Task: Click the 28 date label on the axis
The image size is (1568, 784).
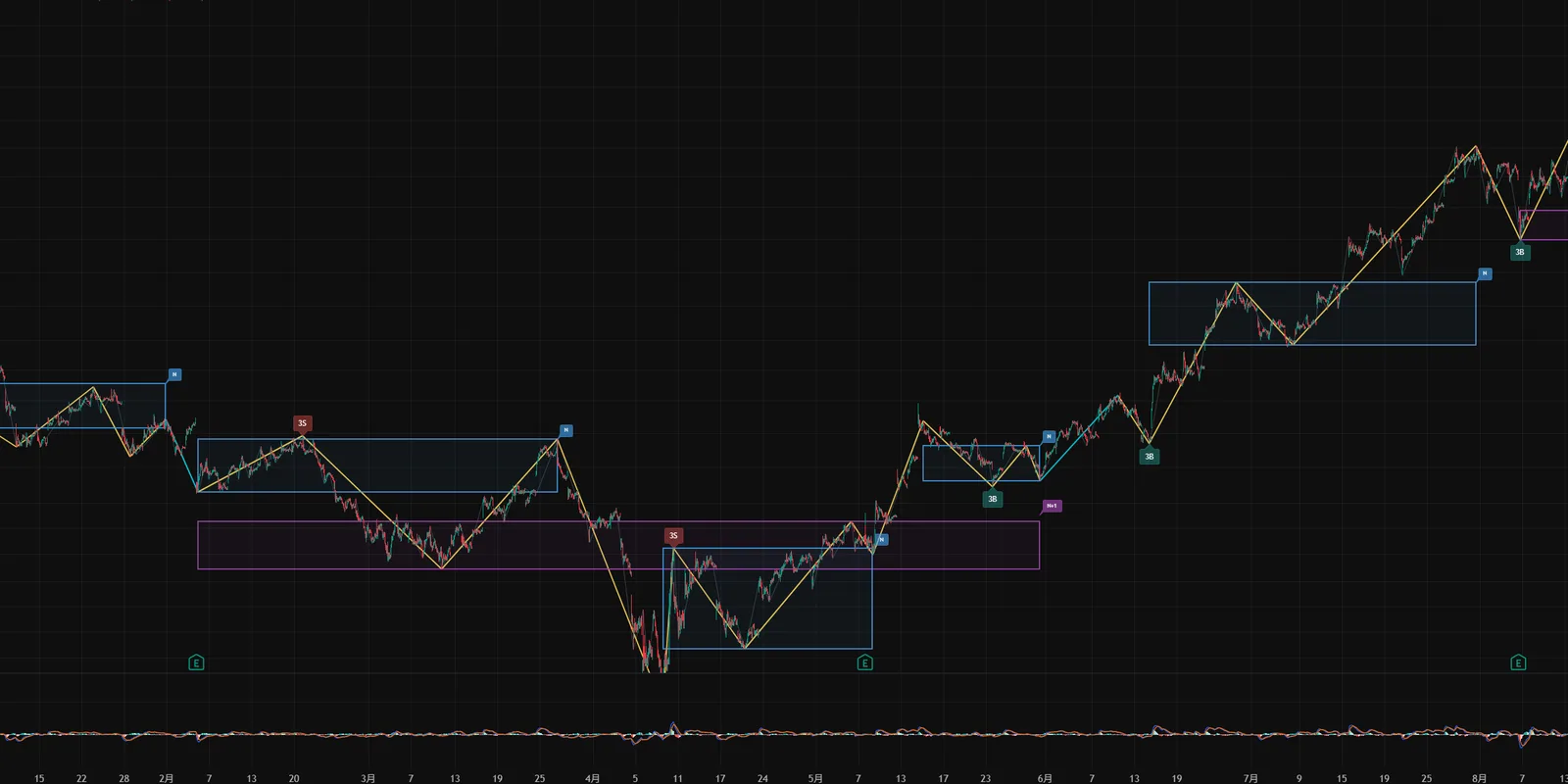Action: 123,778
